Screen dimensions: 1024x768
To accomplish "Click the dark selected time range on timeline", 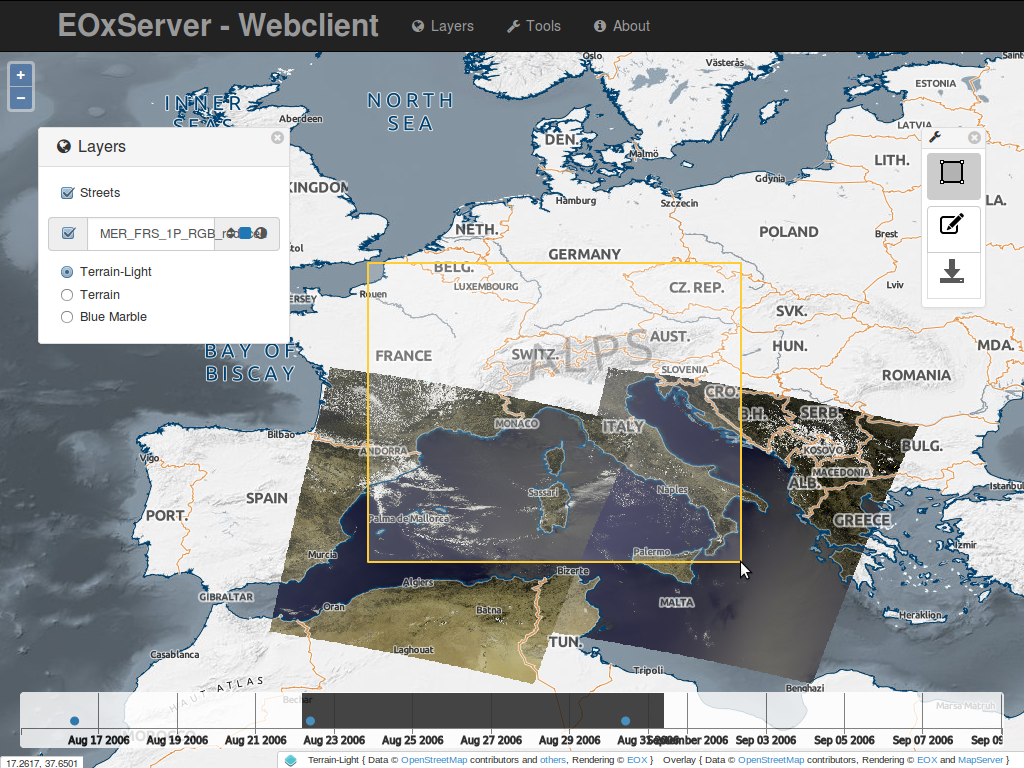I will pyautogui.click(x=483, y=711).
